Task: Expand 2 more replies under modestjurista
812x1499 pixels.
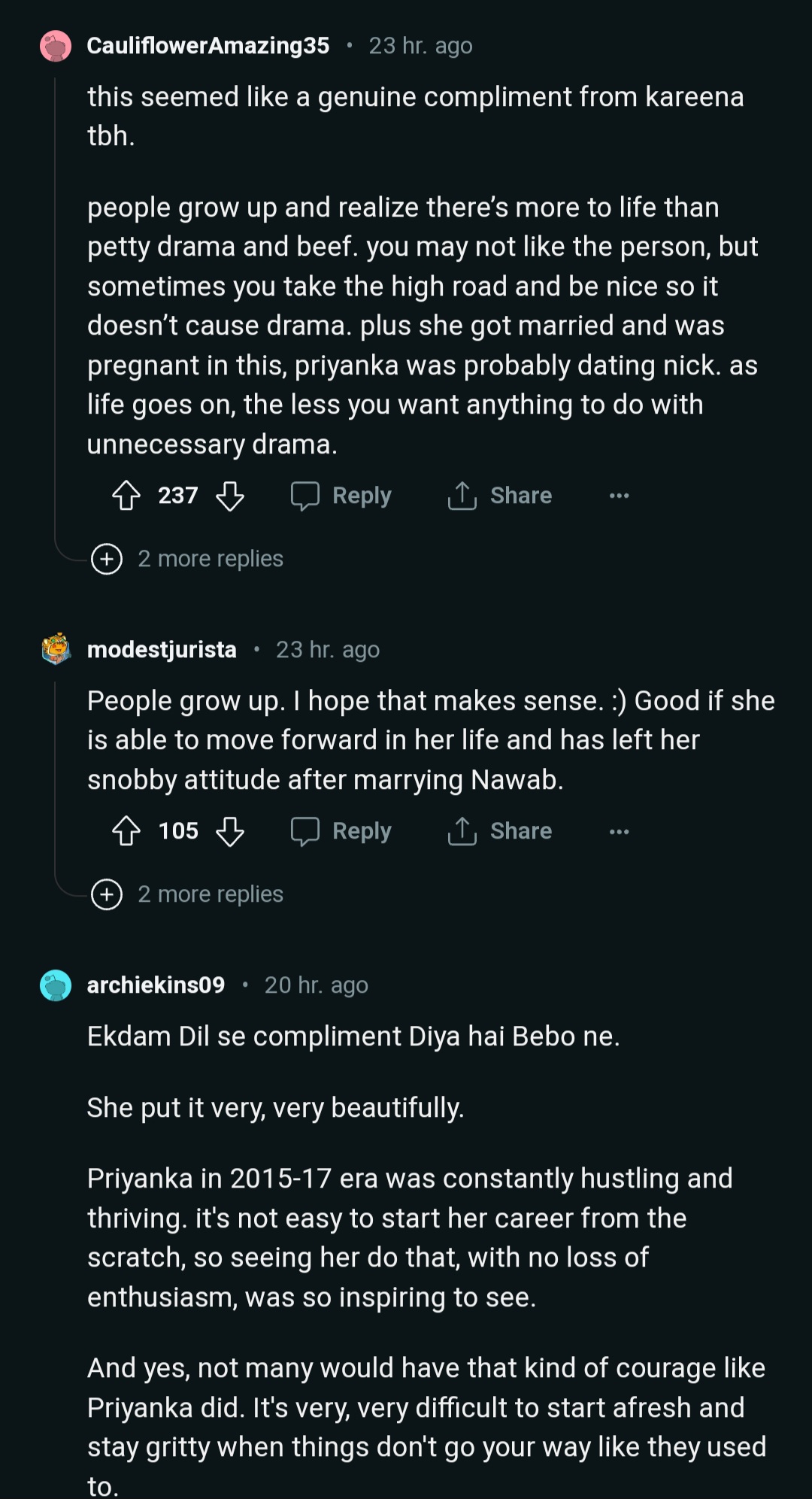Action: 188,894
